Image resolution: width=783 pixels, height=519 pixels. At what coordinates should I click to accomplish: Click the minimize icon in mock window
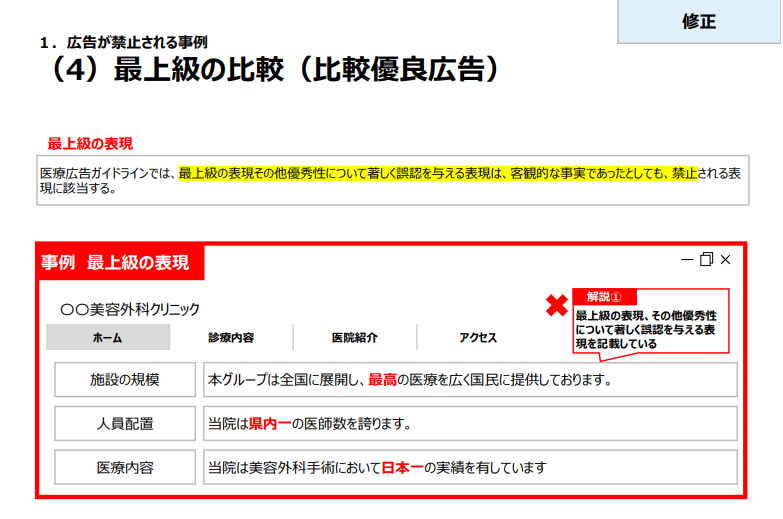pyautogui.click(x=687, y=260)
